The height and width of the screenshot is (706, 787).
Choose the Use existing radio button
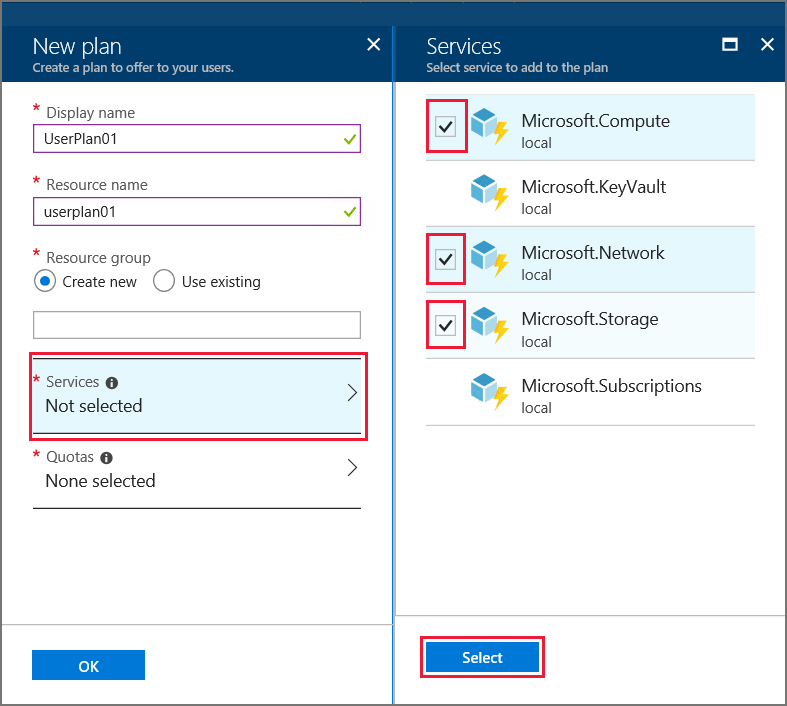[164, 281]
